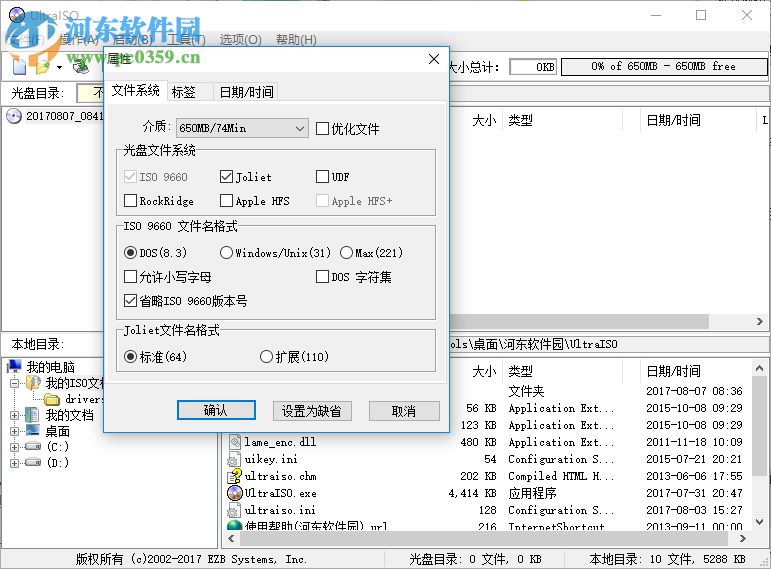The width and height of the screenshot is (771, 569).
Task: Click the lame_enc.dll file icon
Action: click(235, 442)
